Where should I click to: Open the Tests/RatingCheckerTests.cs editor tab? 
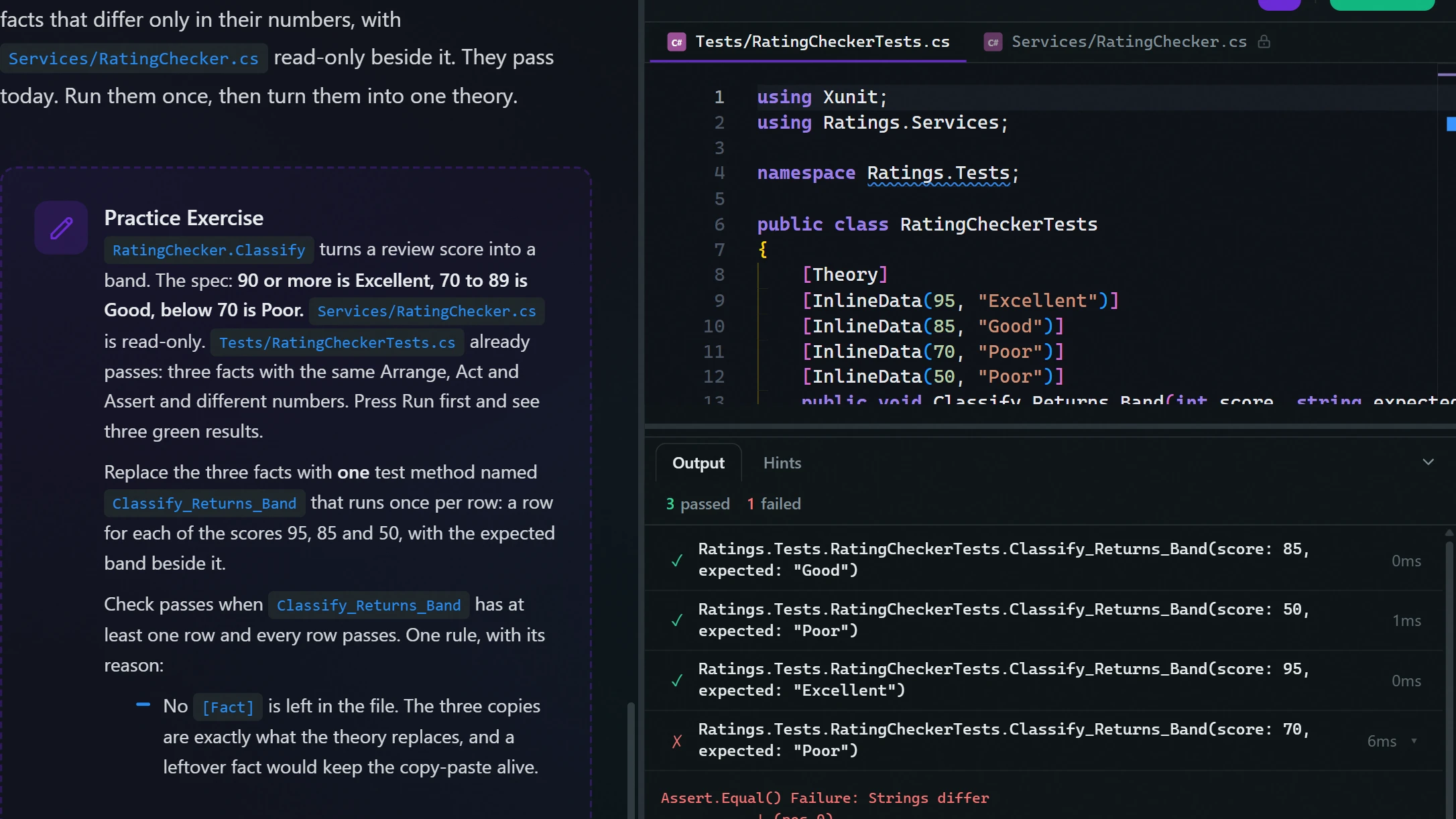808,42
